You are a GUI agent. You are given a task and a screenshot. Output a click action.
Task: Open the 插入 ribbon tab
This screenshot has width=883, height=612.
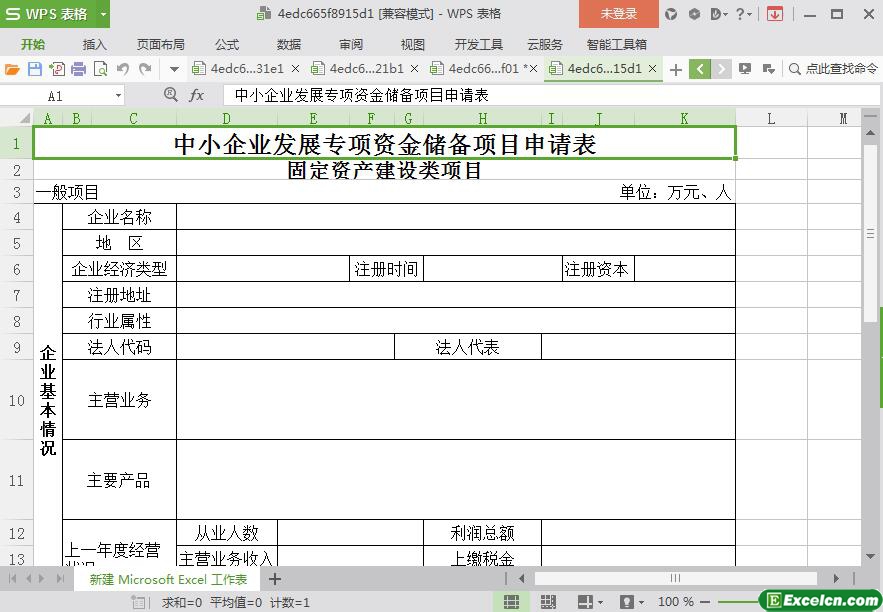pos(95,44)
